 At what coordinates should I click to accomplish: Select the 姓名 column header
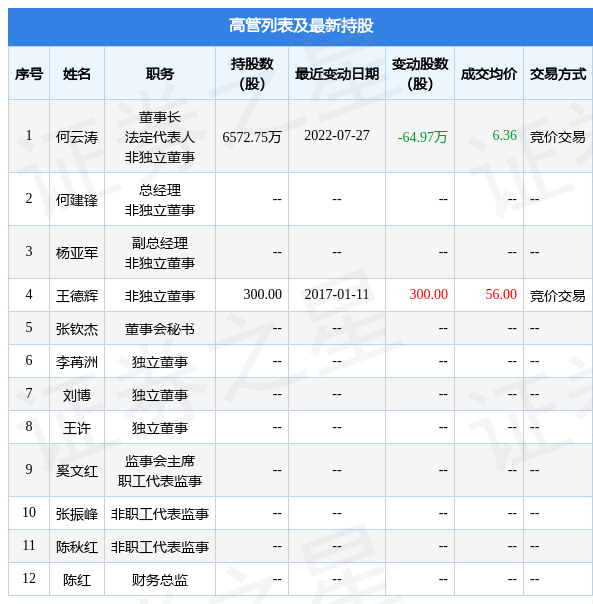(x=77, y=74)
